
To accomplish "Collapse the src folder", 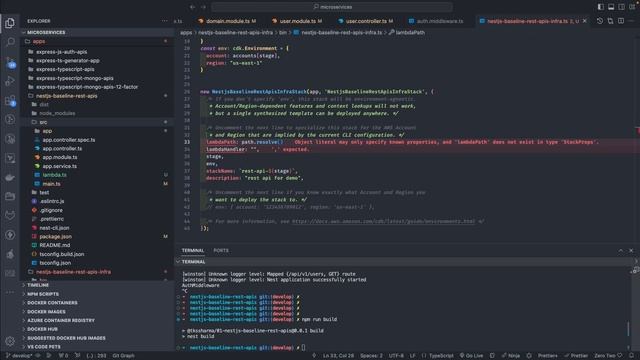I will tap(97, 122).
